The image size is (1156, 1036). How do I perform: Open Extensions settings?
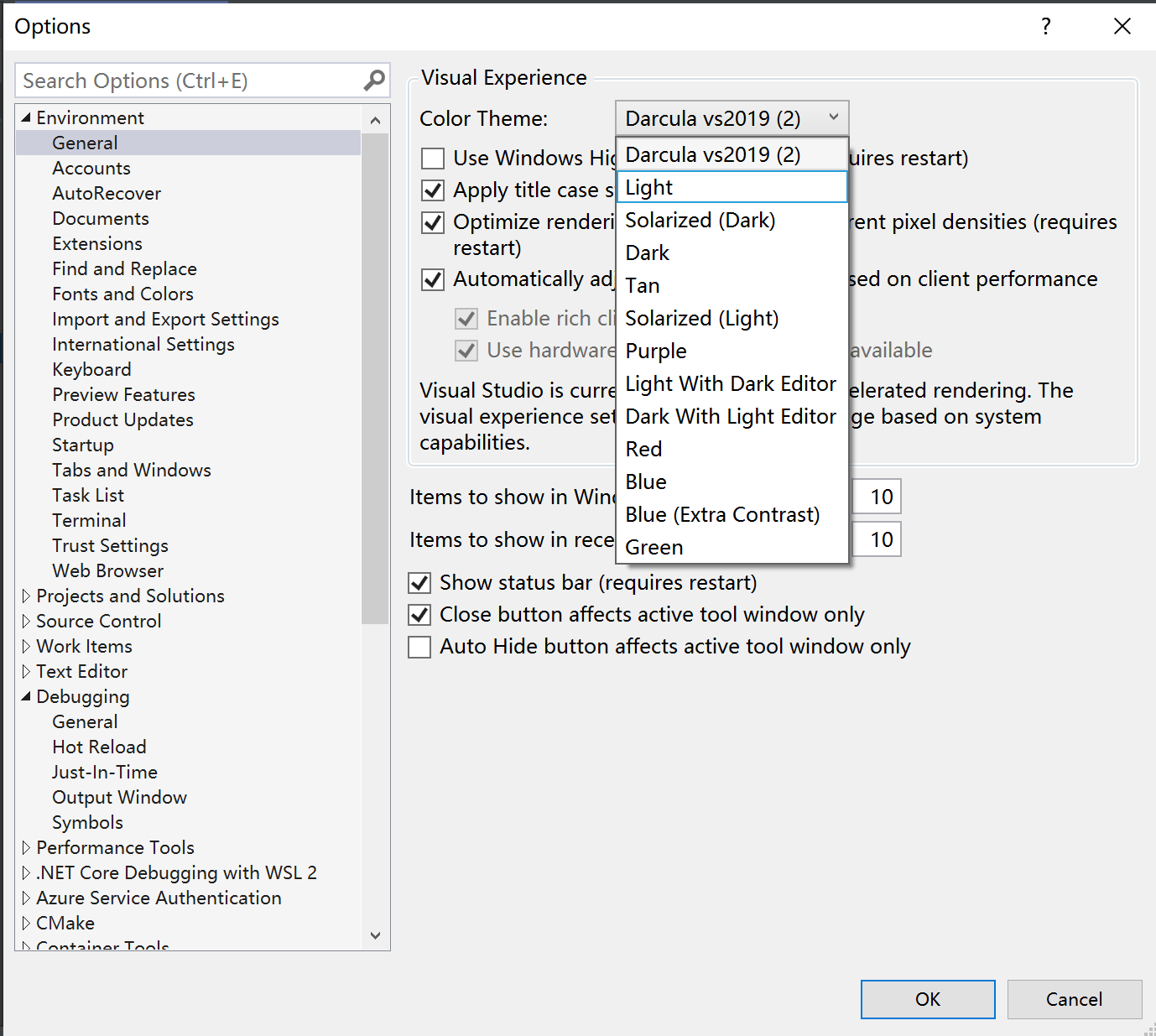(x=97, y=243)
